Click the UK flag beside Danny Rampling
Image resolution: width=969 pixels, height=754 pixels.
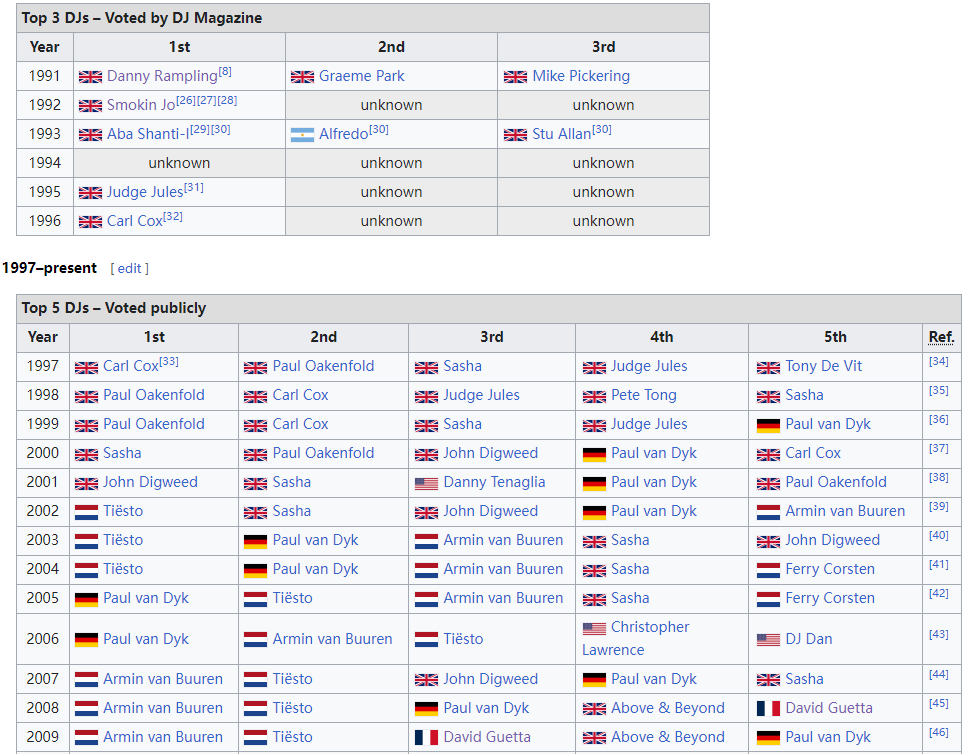90,77
